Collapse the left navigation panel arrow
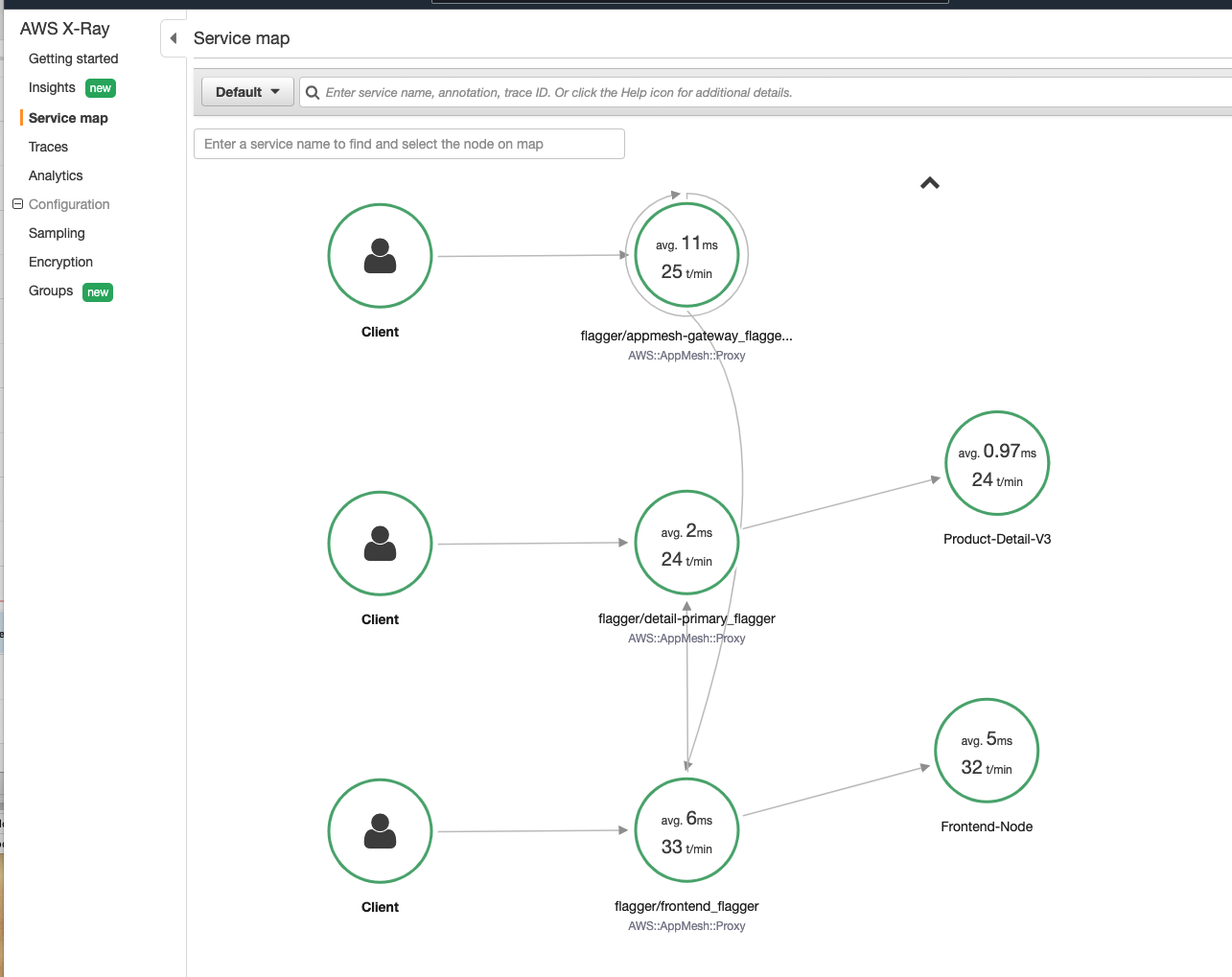This screenshot has height=977, width=1232. [173, 38]
